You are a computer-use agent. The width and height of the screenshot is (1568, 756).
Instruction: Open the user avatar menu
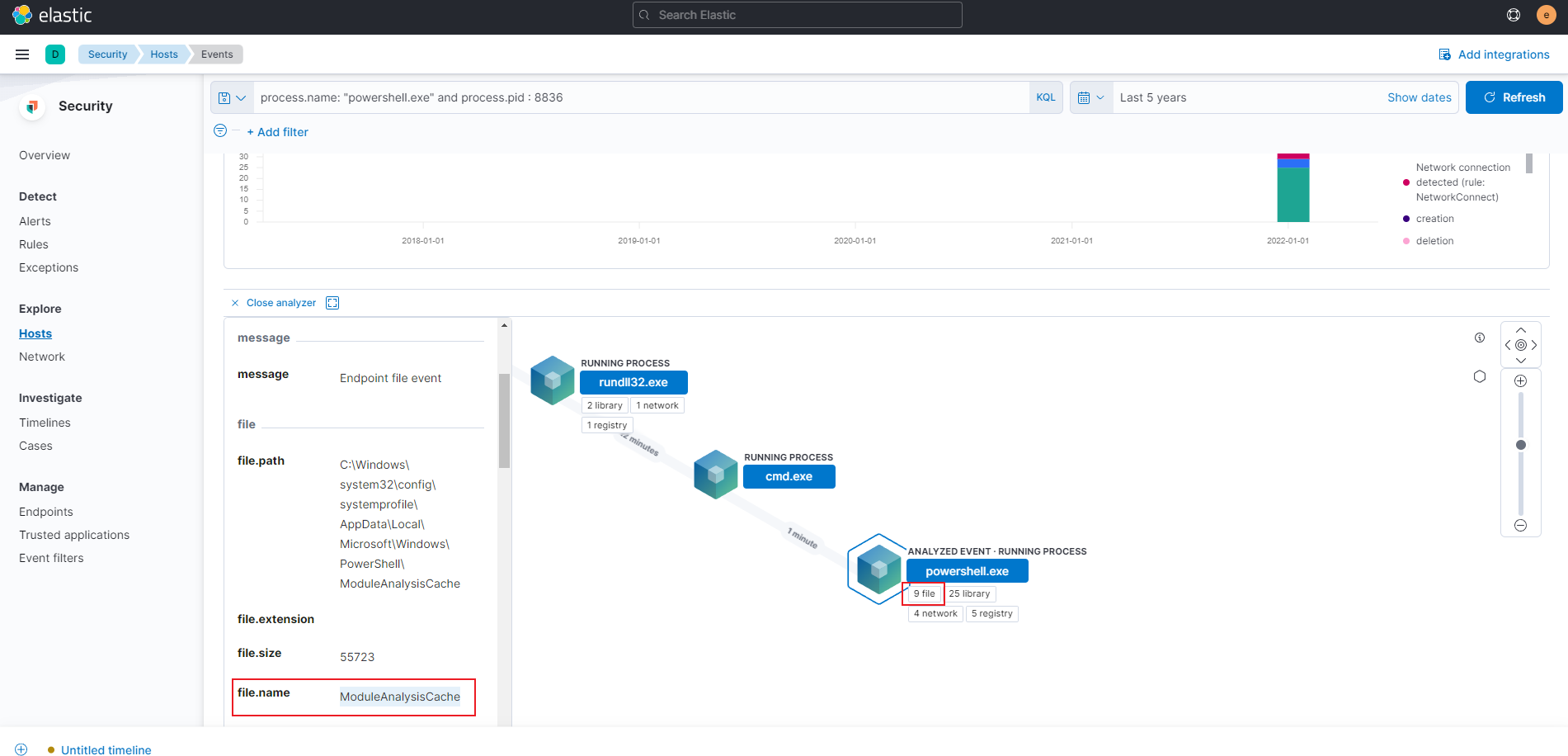pyautogui.click(x=1546, y=15)
